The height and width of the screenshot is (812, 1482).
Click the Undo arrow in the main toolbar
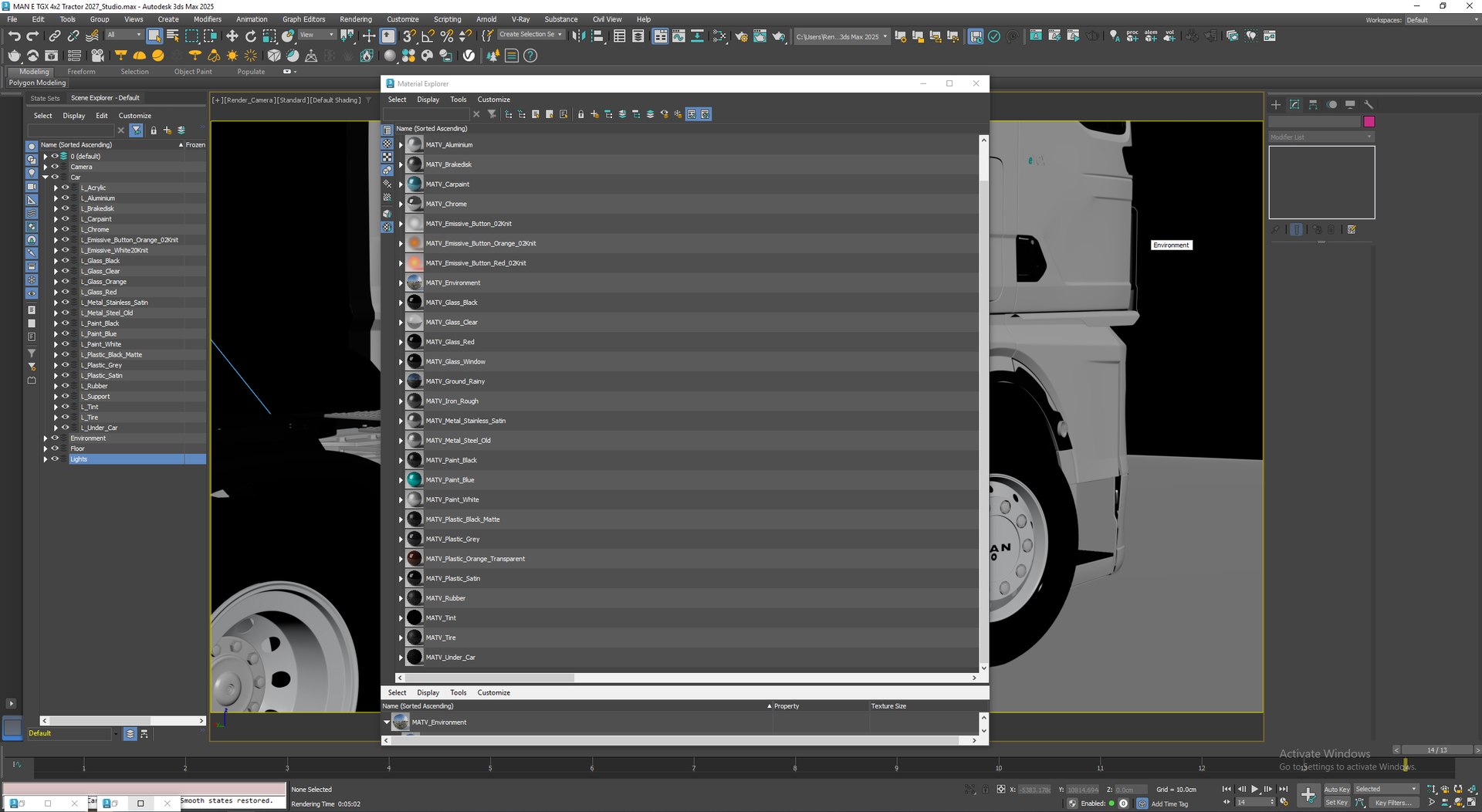coord(14,36)
